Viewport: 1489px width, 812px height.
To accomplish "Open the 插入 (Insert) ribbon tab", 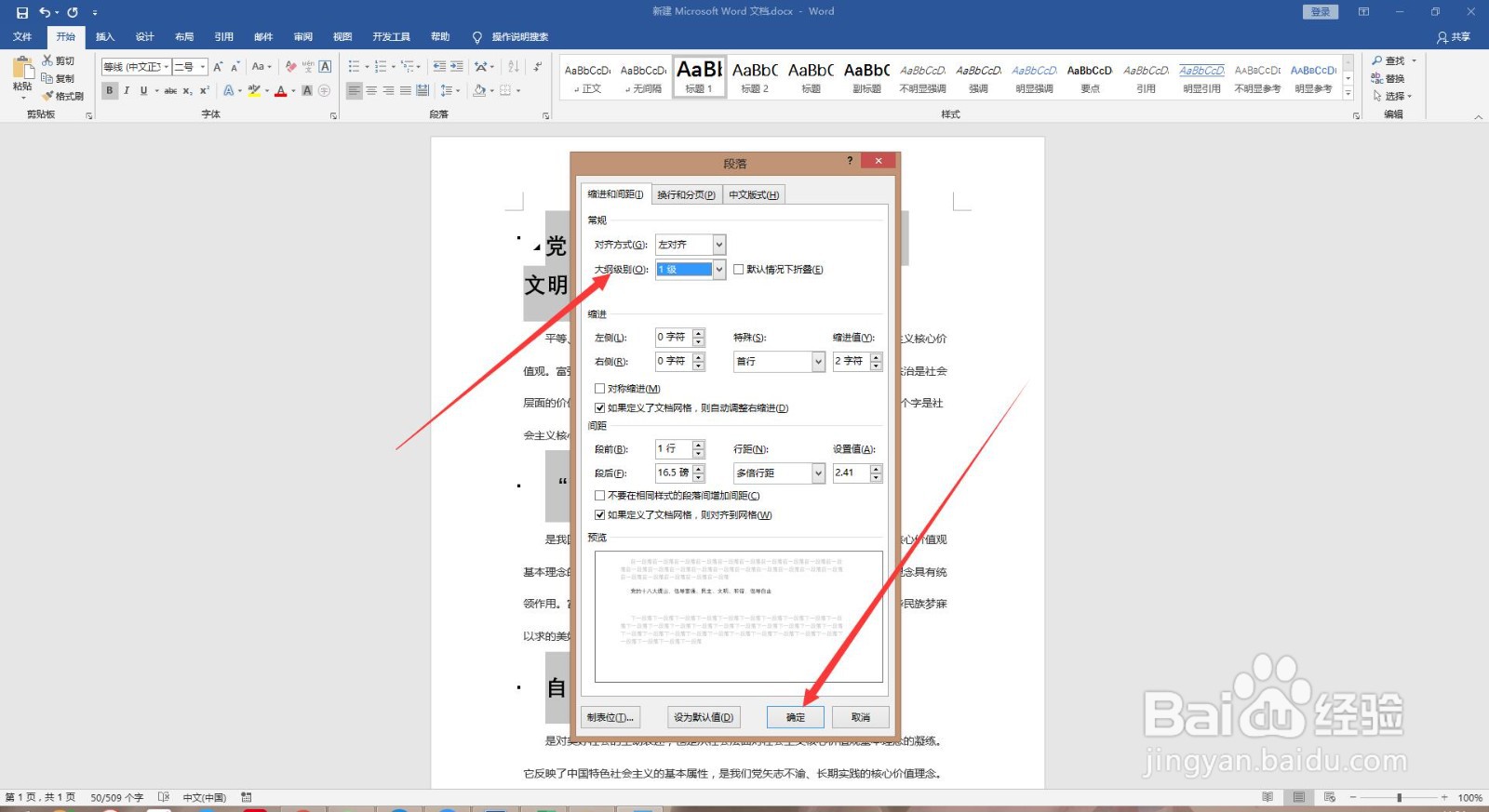I will coord(105,37).
